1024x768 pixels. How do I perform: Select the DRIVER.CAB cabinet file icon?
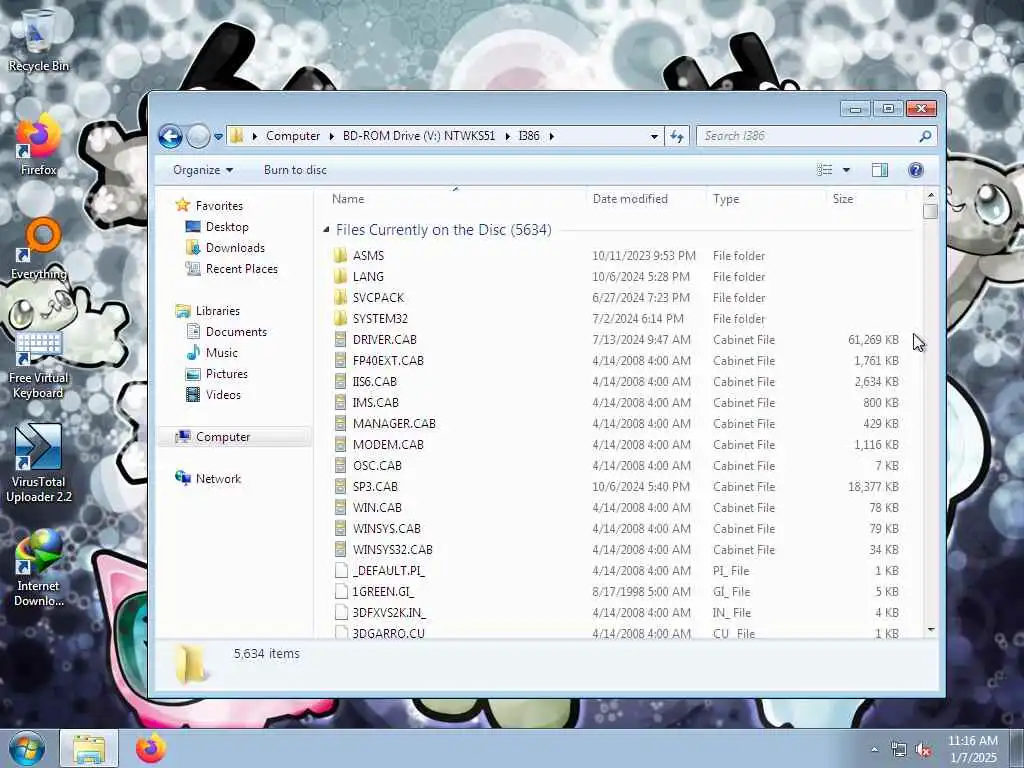point(340,340)
